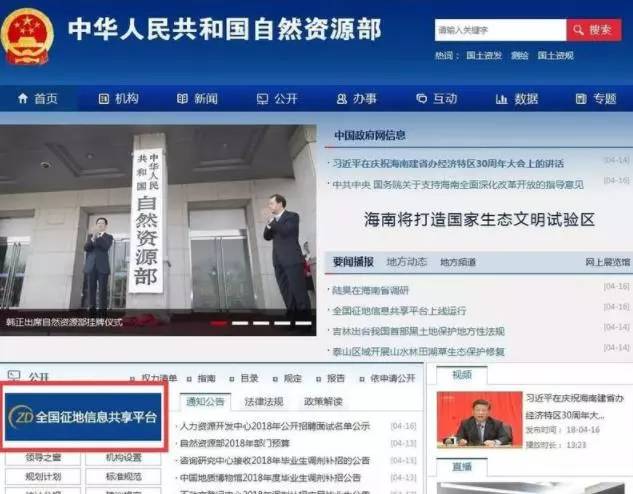Click hot word 国土资规
This screenshot has width=633, height=494.
point(555,55)
